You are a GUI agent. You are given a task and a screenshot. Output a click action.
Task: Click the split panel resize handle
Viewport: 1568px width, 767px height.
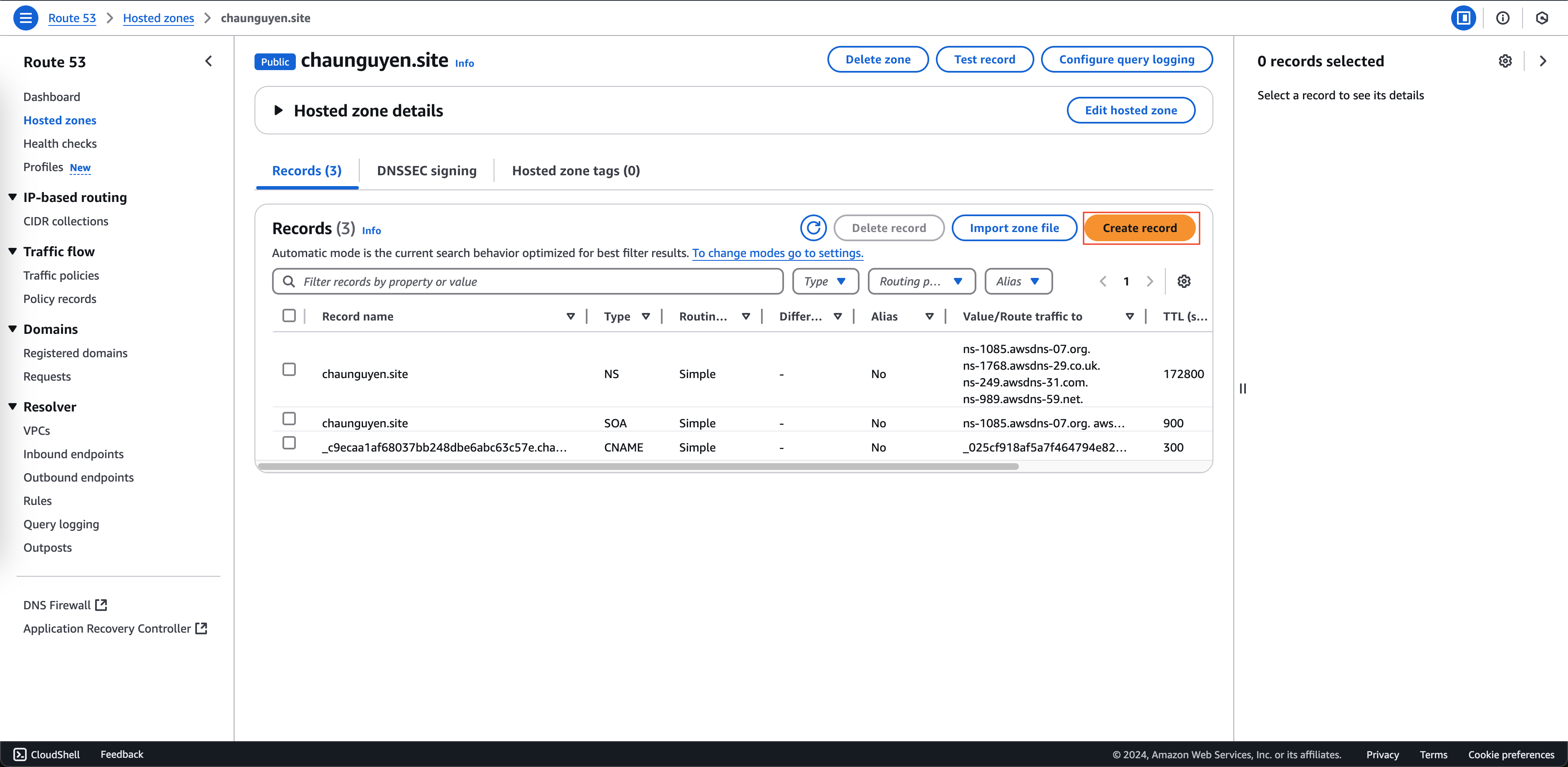[x=1243, y=389]
